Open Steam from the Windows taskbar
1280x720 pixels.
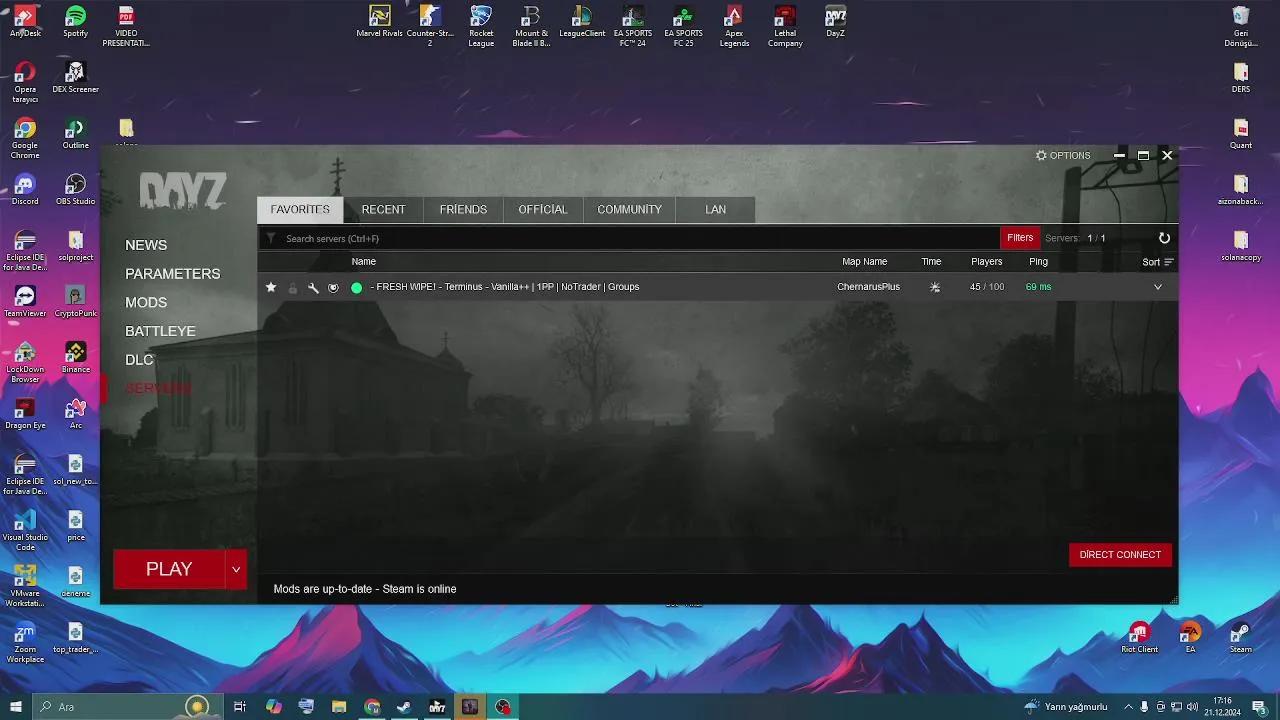(404, 707)
